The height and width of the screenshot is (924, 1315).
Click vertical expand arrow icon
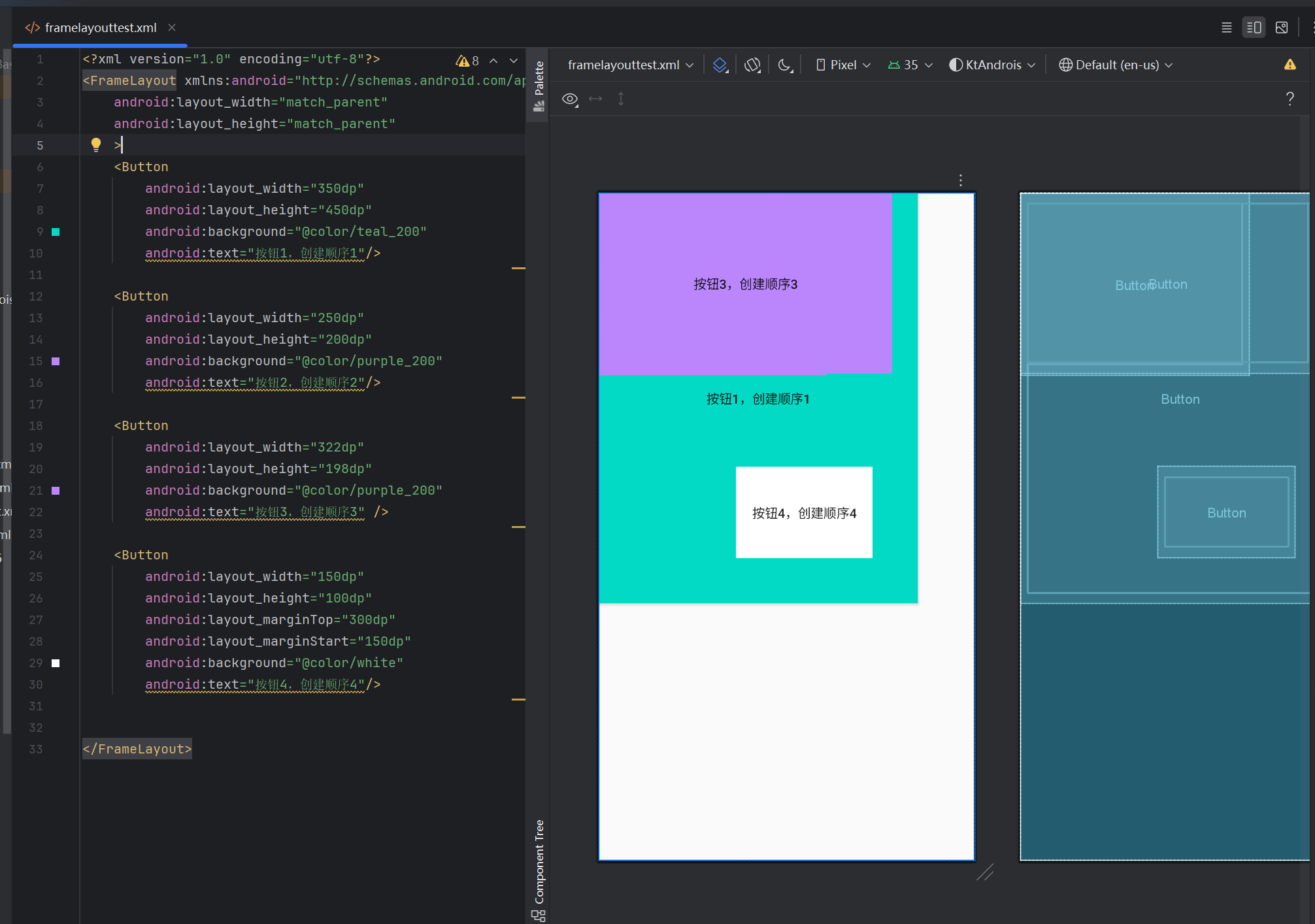click(x=621, y=99)
